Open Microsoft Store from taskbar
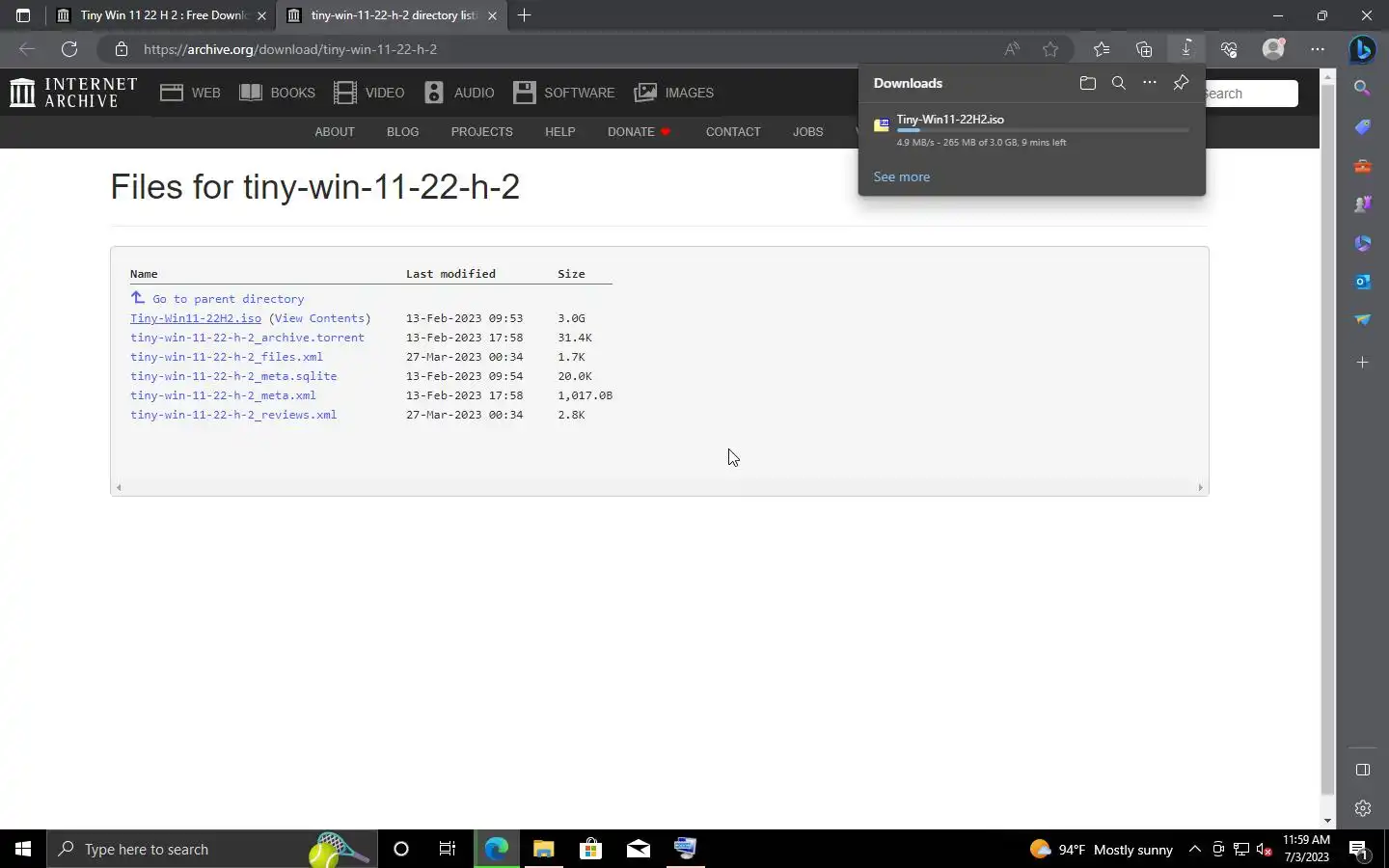This screenshot has width=1389, height=868. coord(590,849)
